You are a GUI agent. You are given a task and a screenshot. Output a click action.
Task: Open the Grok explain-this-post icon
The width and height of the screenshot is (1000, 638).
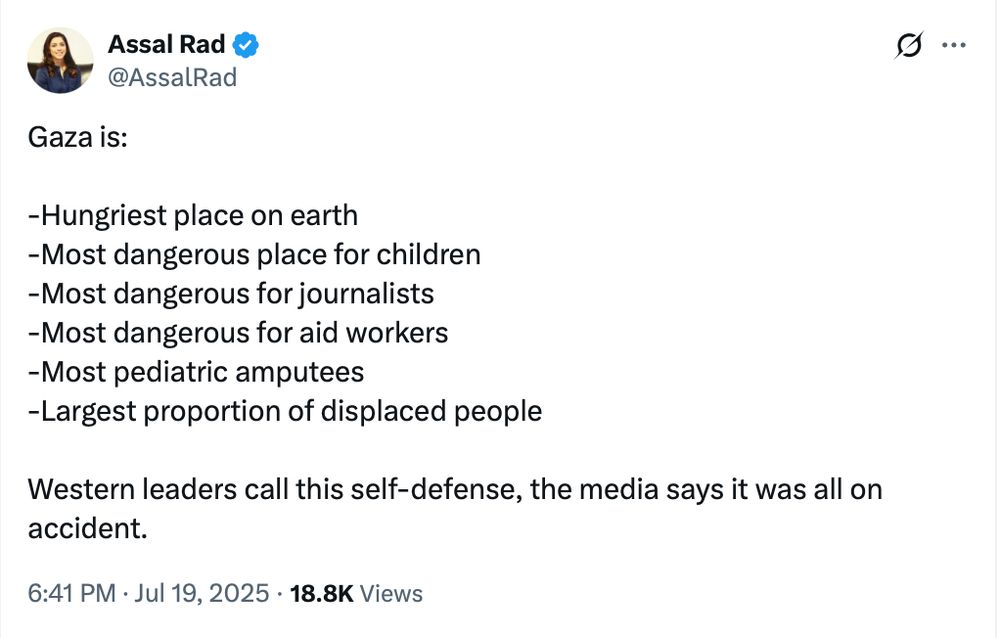click(x=909, y=45)
